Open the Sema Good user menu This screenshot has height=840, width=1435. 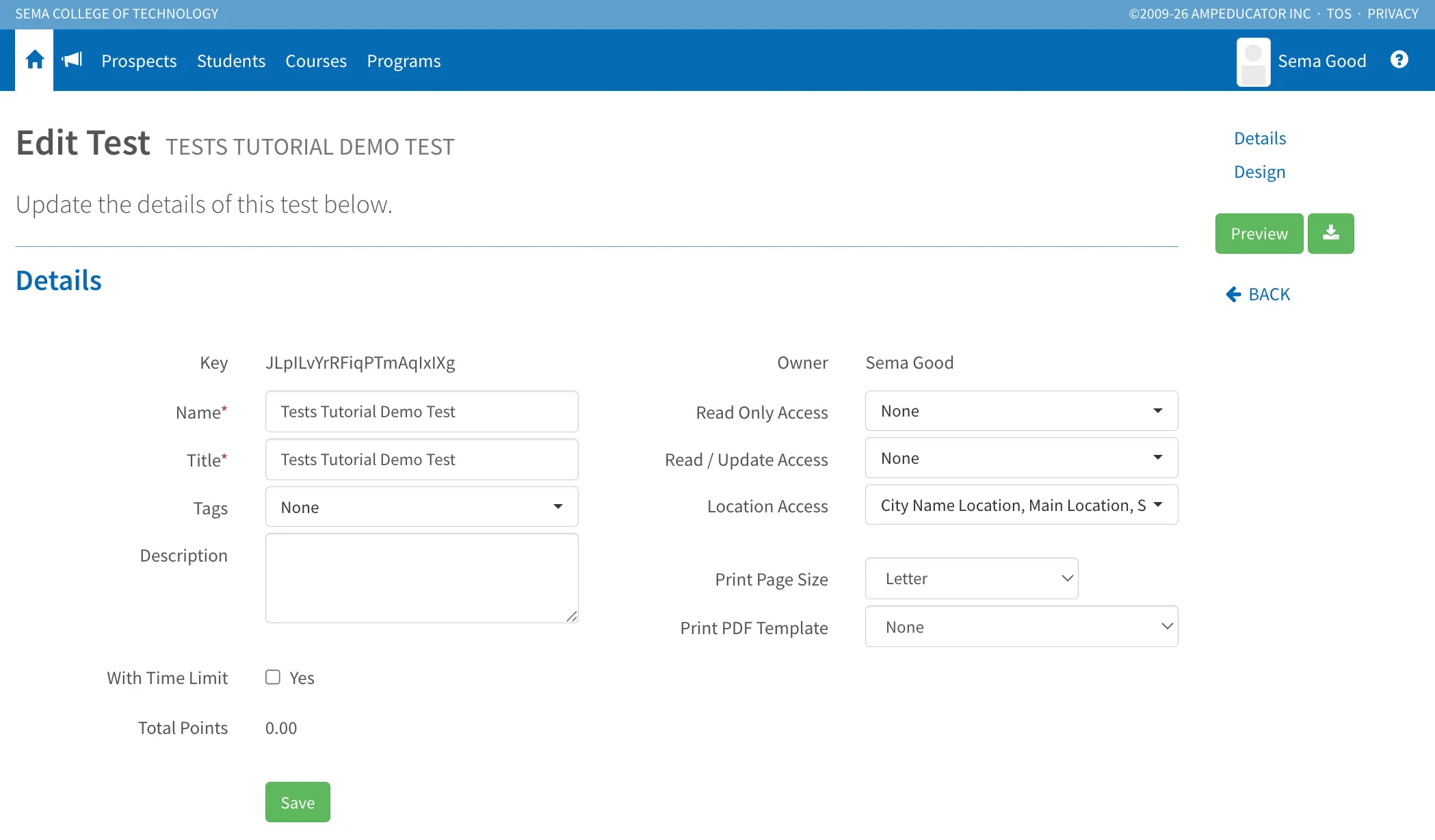click(x=1321, y=61)
